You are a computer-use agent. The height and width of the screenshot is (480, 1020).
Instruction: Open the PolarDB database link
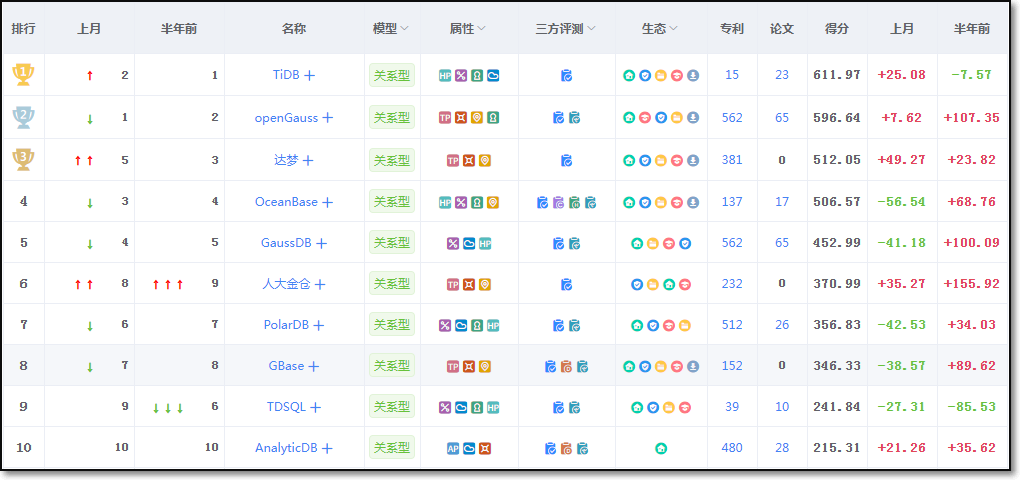286,325
